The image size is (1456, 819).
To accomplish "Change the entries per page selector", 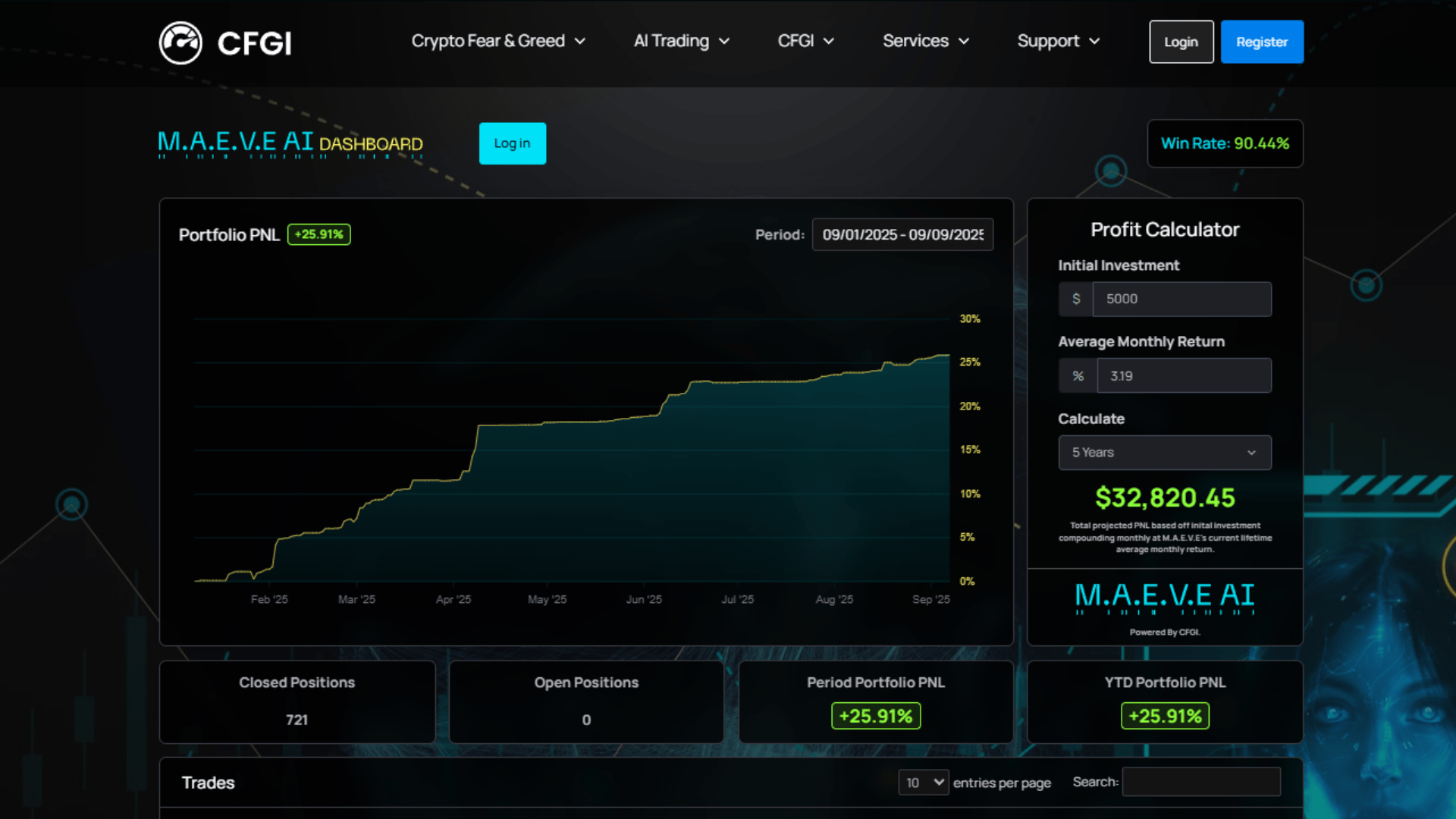I will pos(923,782).
